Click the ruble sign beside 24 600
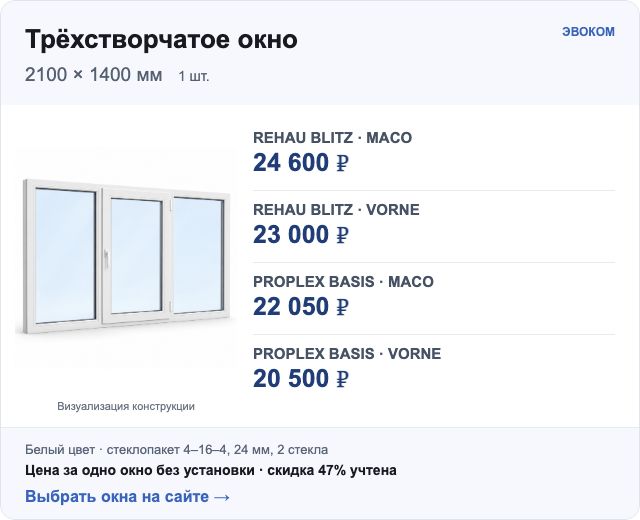The height and width of the screenshot is (520, 640). click(x=342, y=162)
